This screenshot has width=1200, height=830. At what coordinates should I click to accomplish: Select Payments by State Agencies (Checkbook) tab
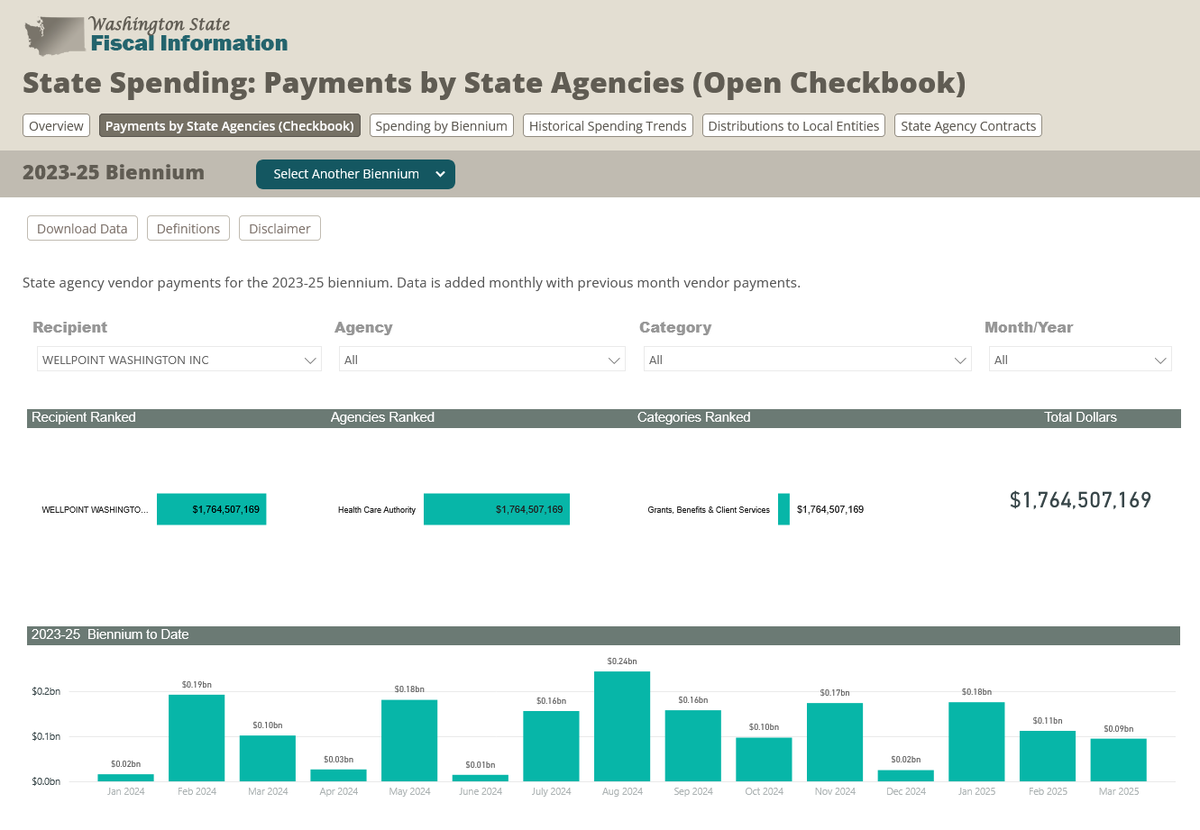229,126
